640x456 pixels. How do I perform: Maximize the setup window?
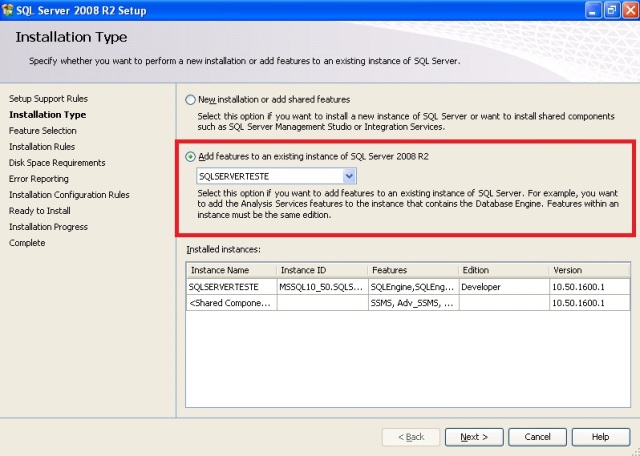(x=607, y=10)
